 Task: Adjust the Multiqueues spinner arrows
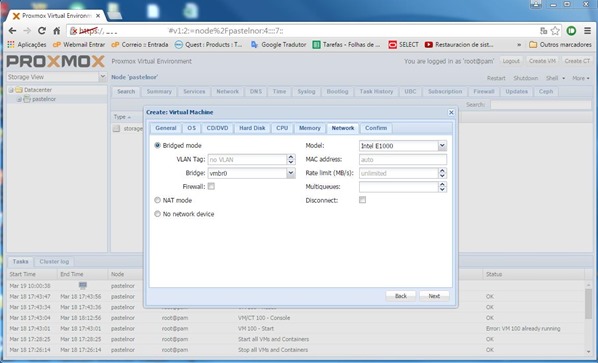tap(442, 187)
